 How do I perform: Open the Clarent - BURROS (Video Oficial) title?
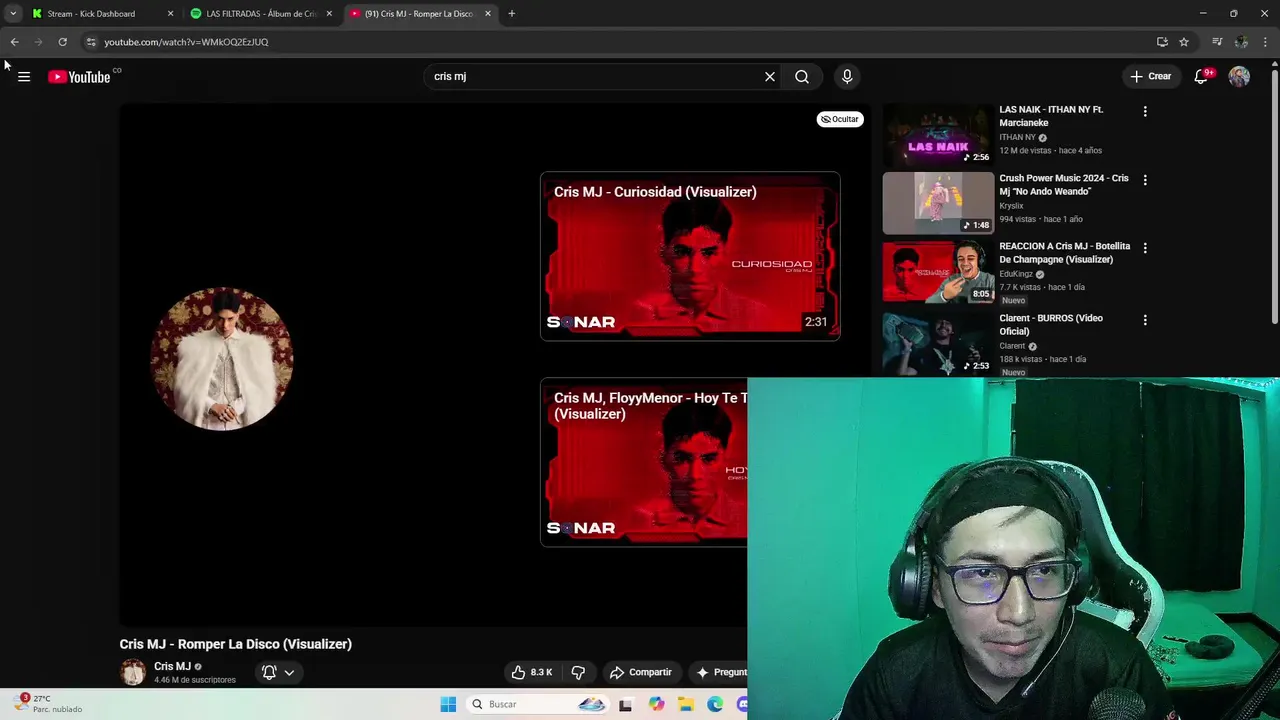click(1051, 324)
